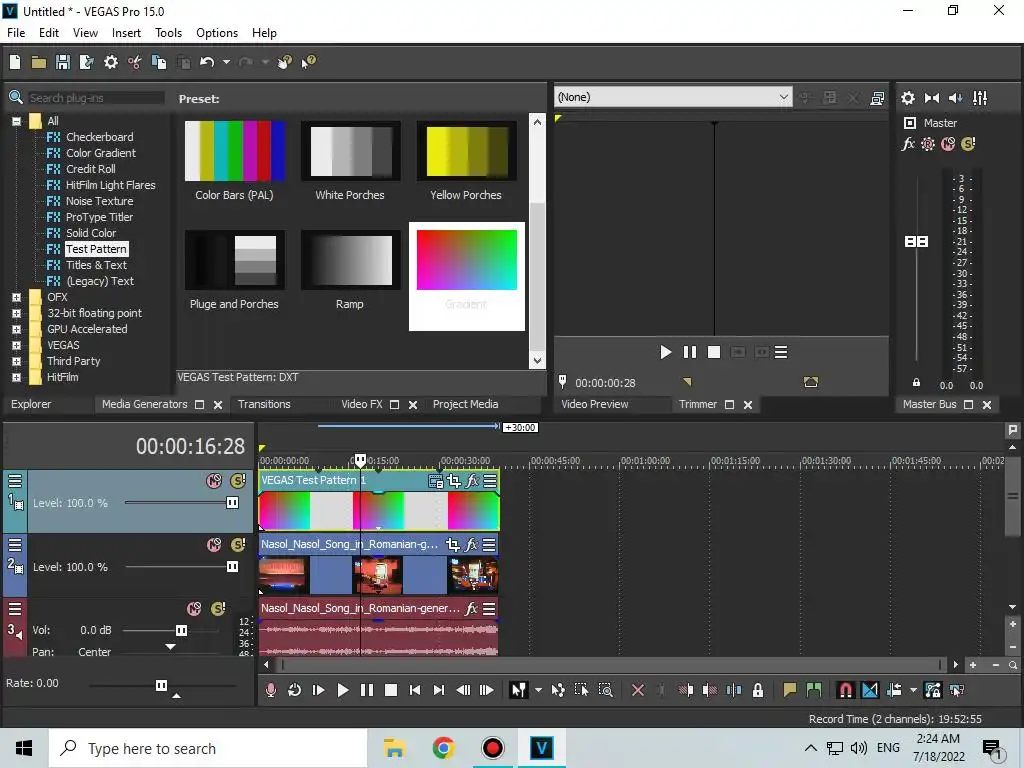
Task: Insert a region with the green flag icon
Action: [x=814, y=690]
